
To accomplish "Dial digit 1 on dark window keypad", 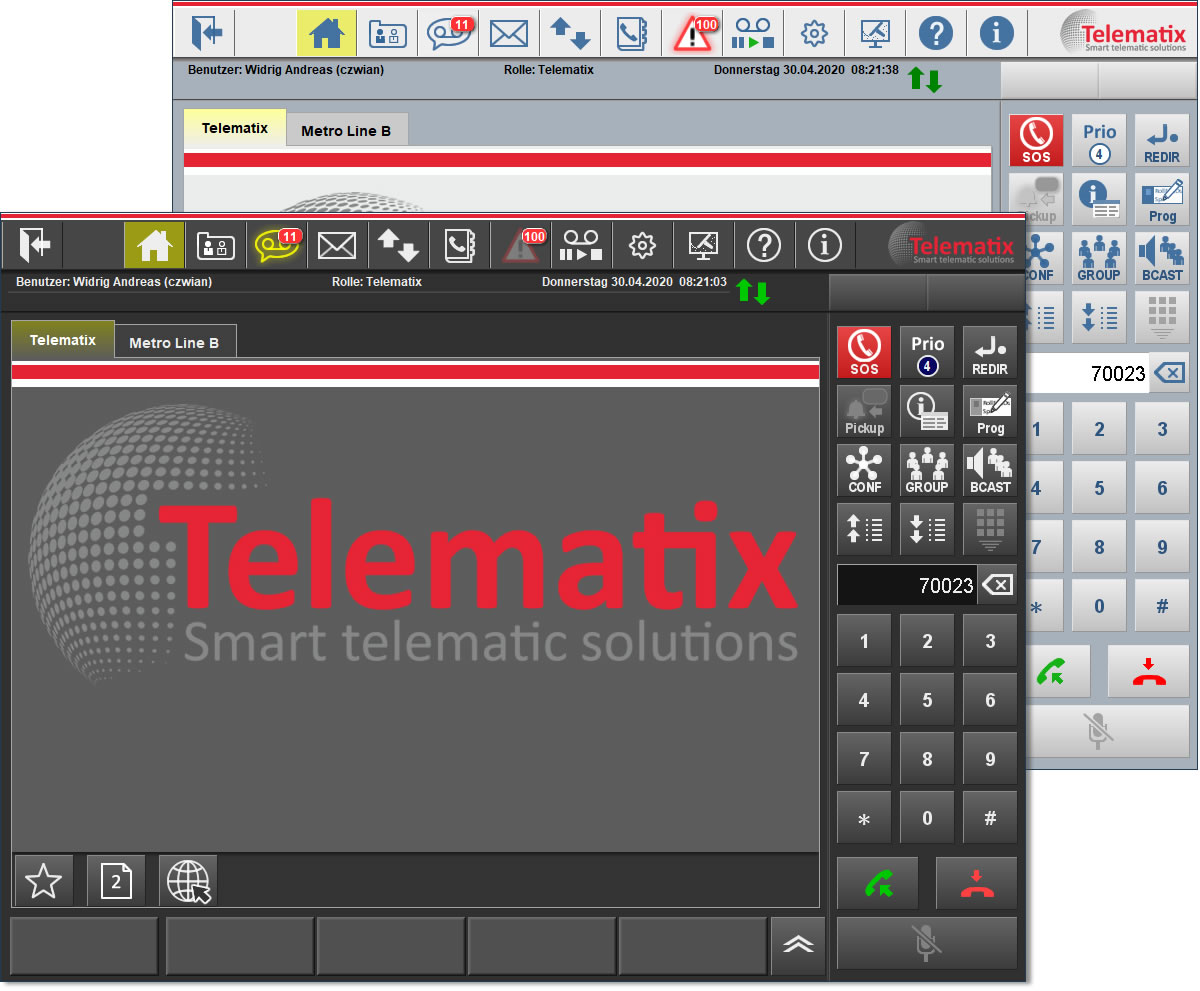I will click(864, 642).
